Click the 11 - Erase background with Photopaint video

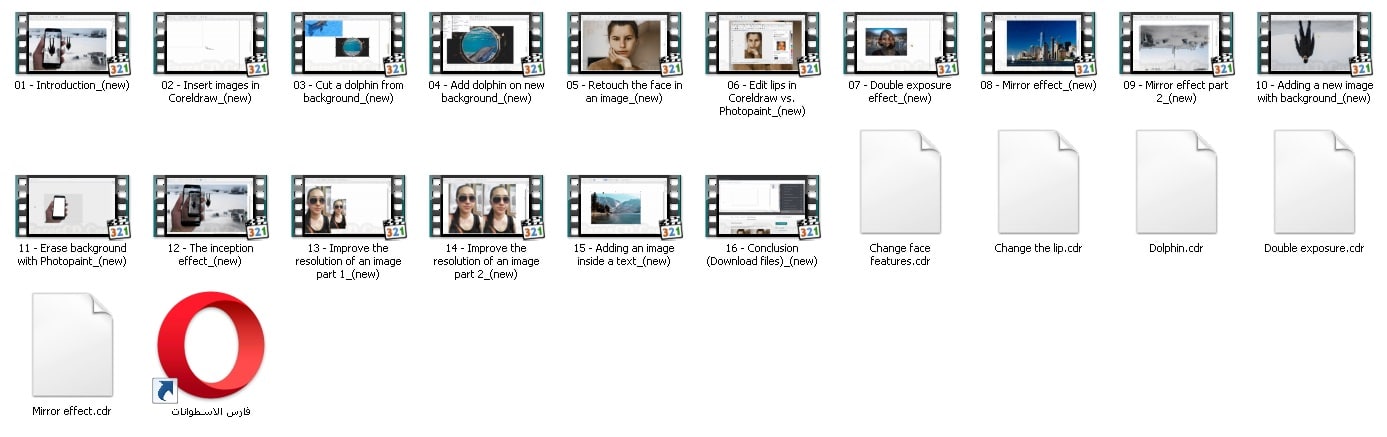(x=72, y=207)
